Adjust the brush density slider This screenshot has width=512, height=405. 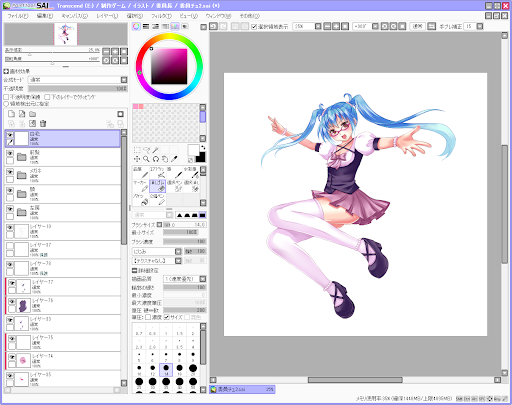[x=185, y=241]
